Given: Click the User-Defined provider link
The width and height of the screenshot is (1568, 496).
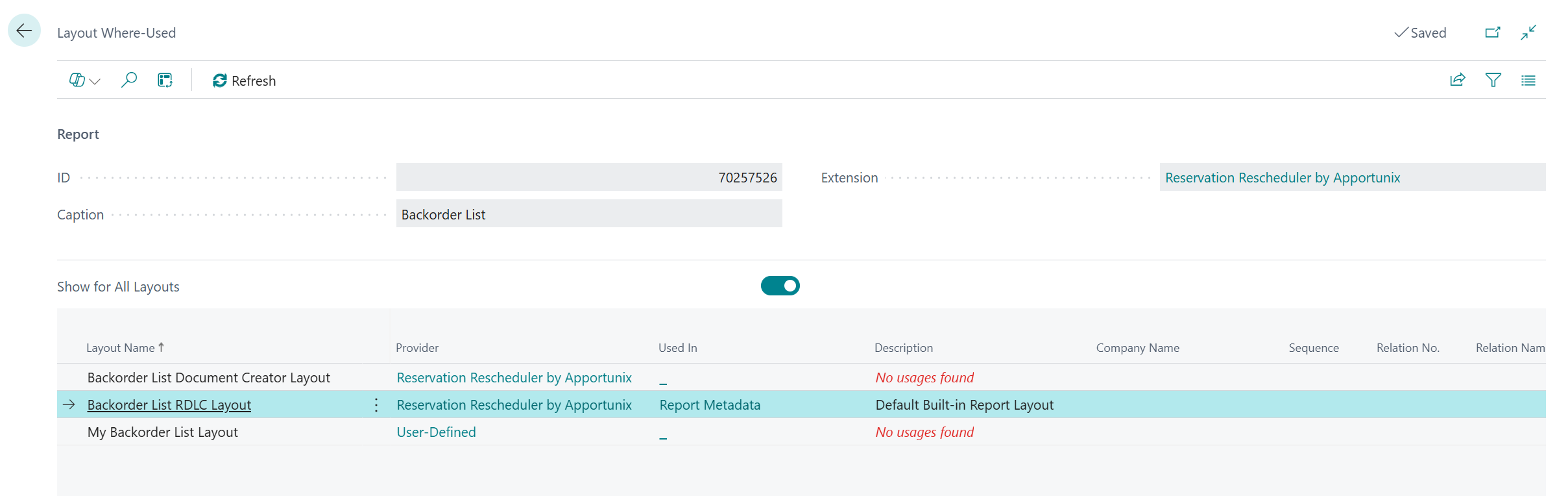Looking at the screenshot, I should click(x=436, y=432).
